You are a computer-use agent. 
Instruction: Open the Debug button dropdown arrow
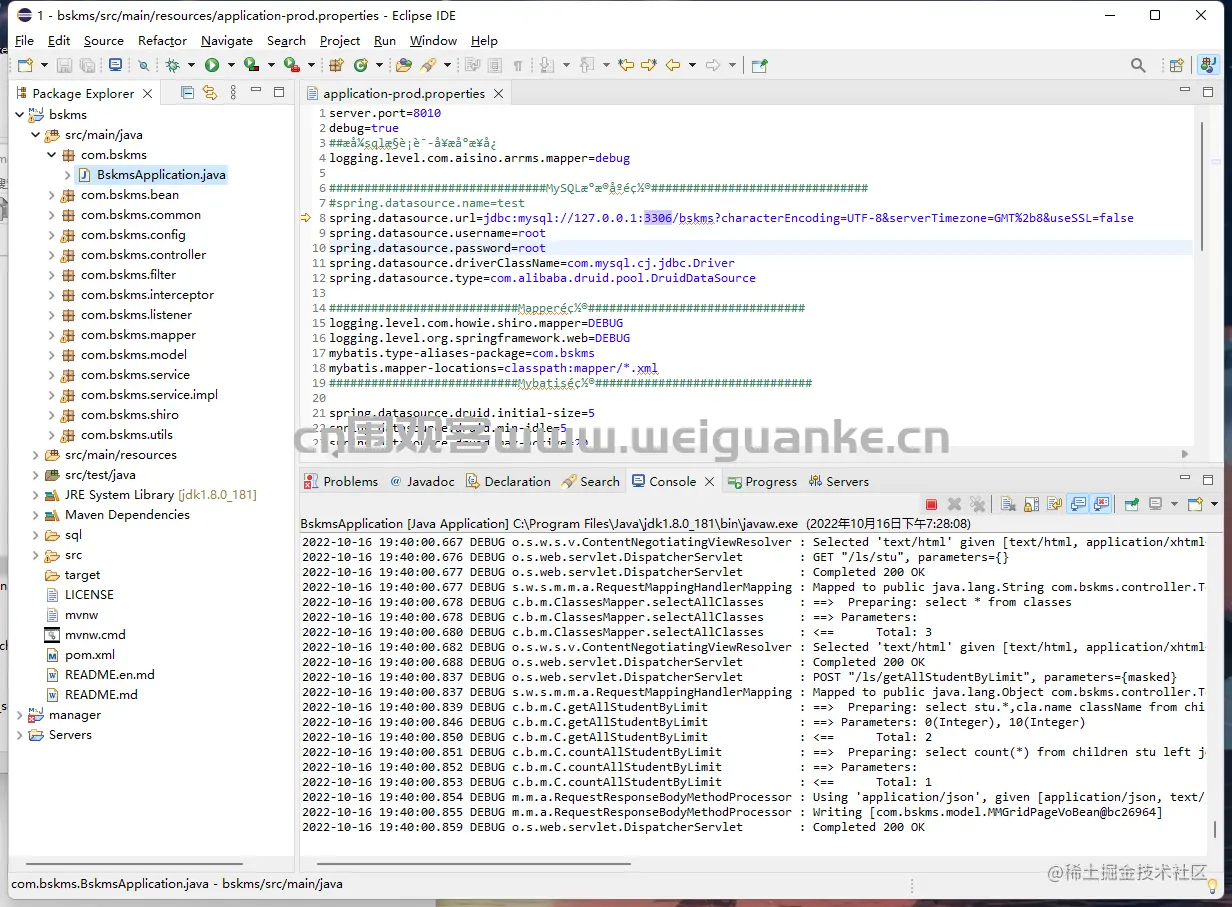[191, 65]
